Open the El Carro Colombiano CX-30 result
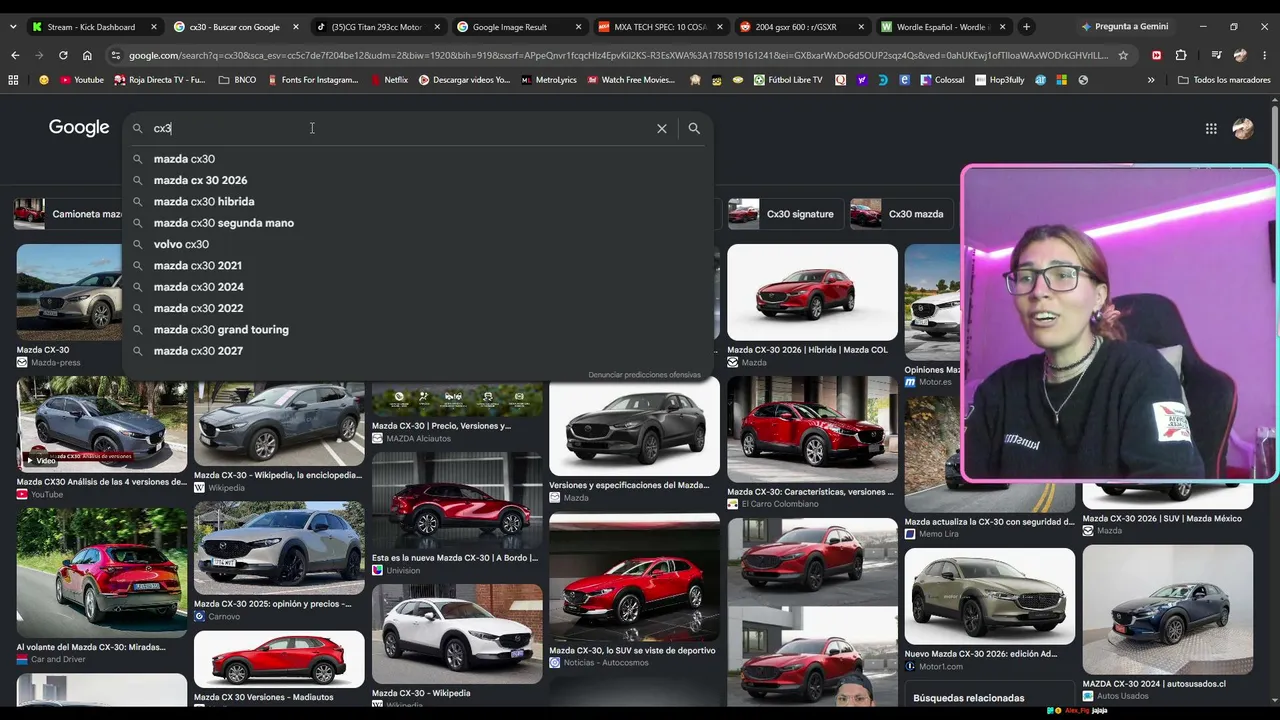Viewport: 1280px width, 720px height. pyautogui.click(x=812, y=429)
